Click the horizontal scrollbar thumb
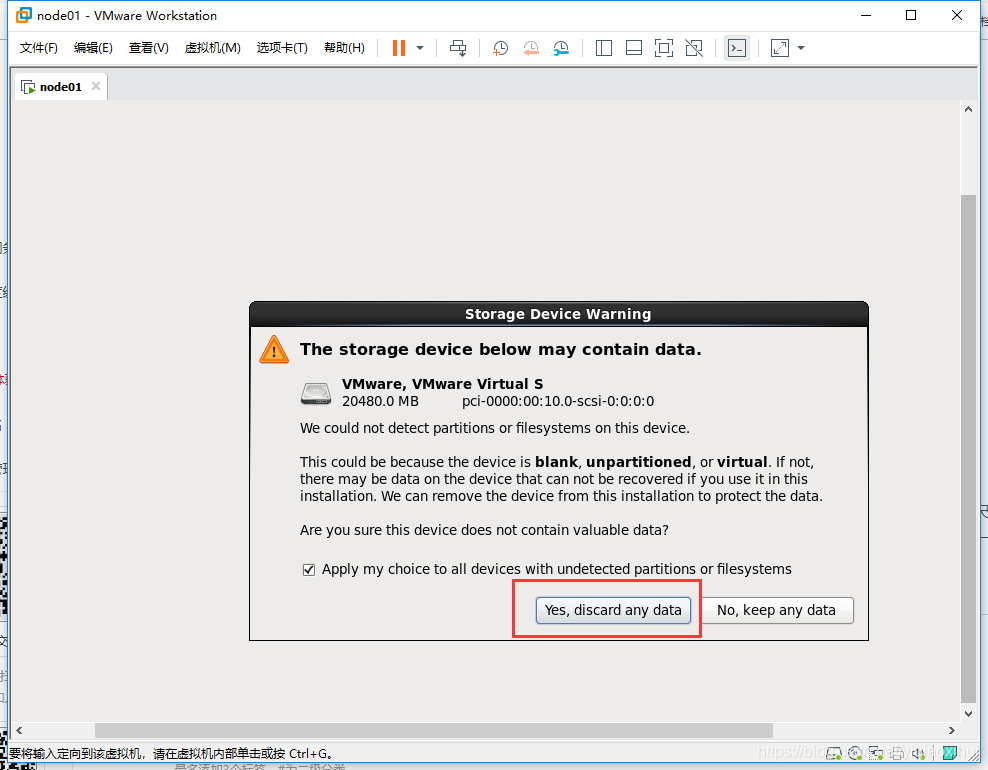Image resolution: width=988 pixels, height=770 pixels. click(434, 730)
